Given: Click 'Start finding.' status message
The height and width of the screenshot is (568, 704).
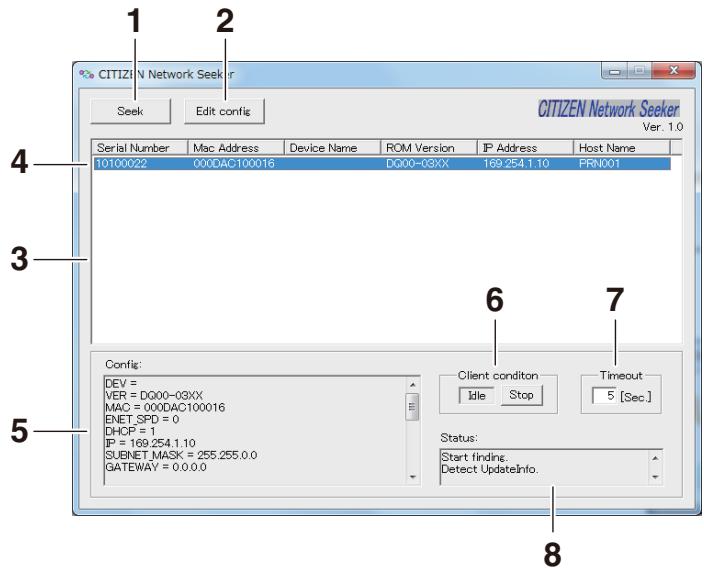Looking at the screenshot, I should click(x=475, y=457).
